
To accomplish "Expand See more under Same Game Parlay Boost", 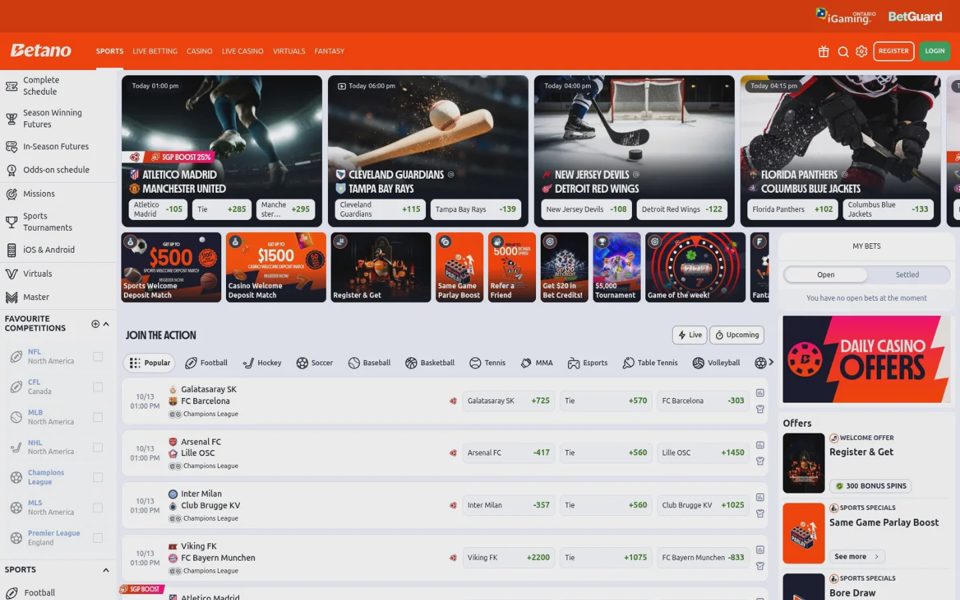I will click(x=856, y=557).
